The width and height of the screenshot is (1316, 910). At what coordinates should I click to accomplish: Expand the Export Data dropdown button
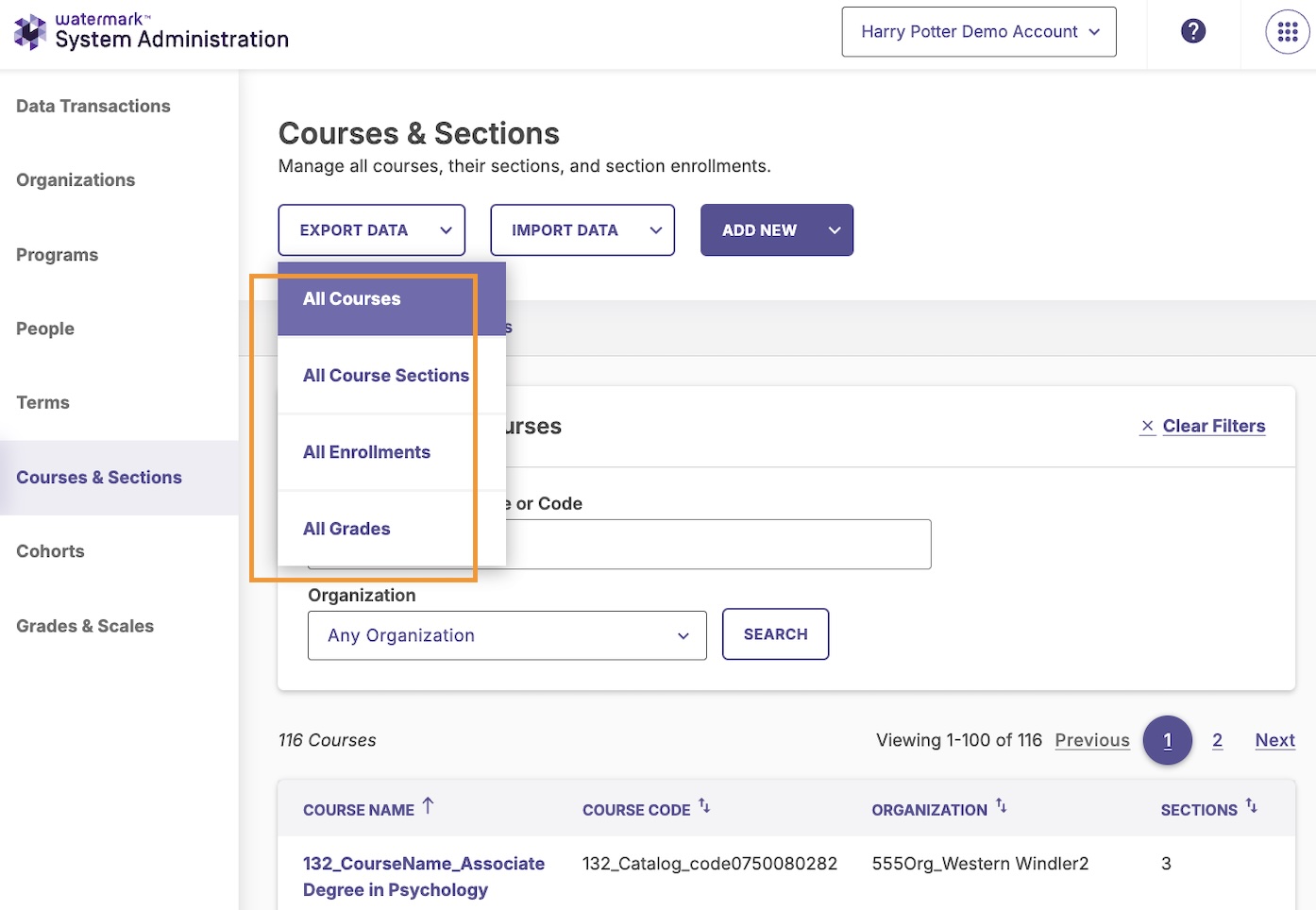point(372,230)
